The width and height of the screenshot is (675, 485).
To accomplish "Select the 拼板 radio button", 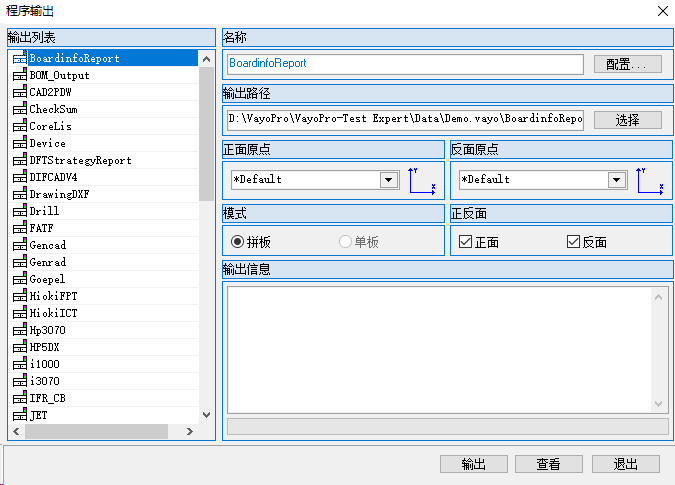I will pos(238,242).
